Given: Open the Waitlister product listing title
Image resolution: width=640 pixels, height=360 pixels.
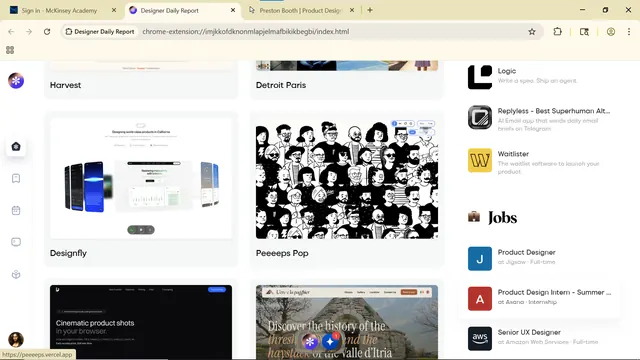Looking at the screenshot, I should click(x=513, y=154).
